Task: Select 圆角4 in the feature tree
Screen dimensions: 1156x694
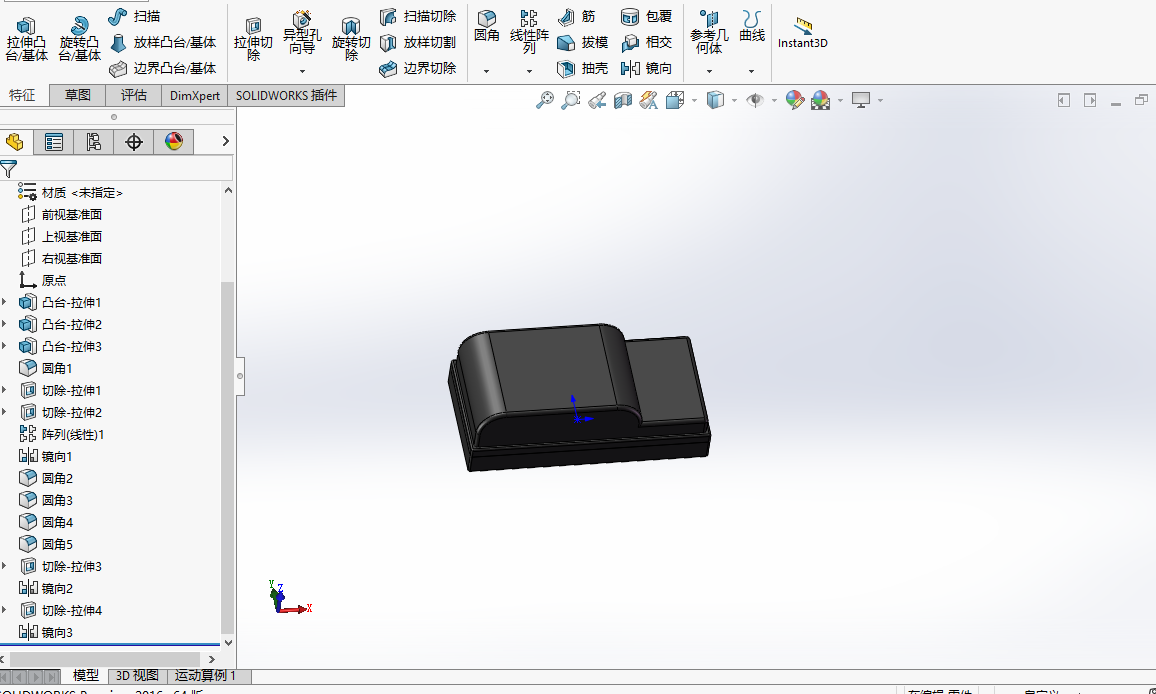Action: [46, 522]
